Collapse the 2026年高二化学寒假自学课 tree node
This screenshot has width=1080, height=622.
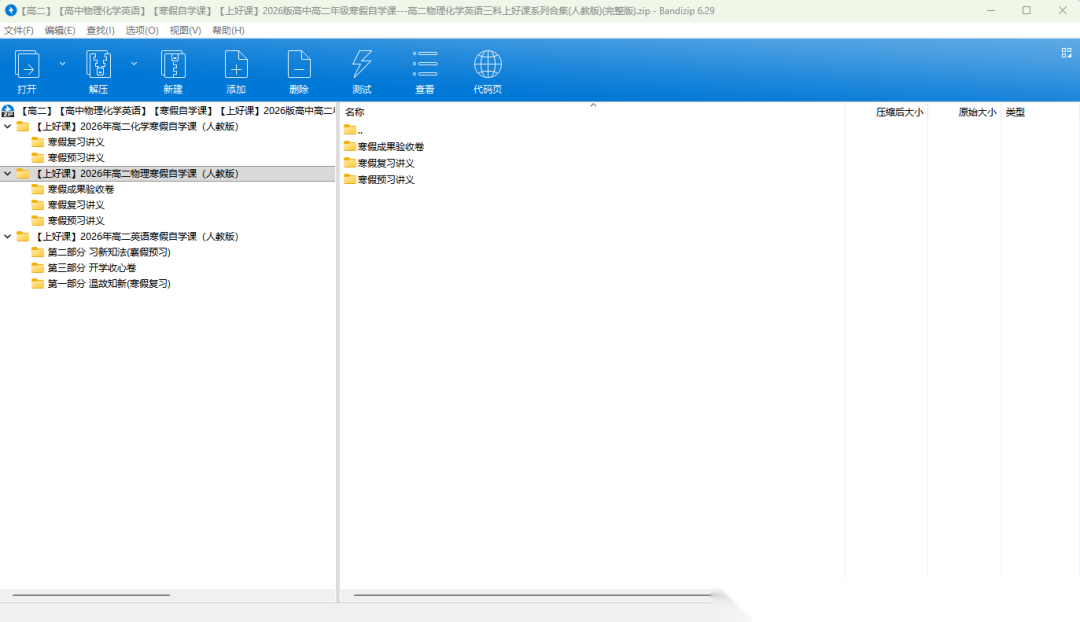click(8, 127)
